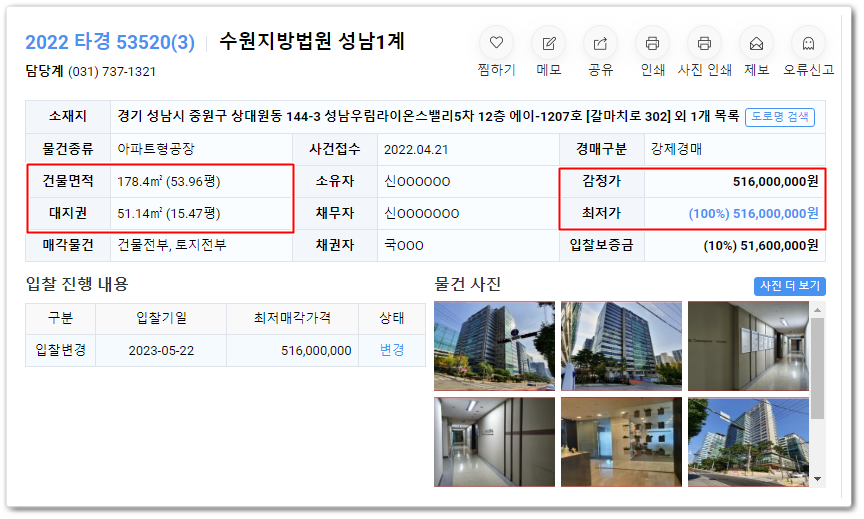Select 입찰변경 row label

[61, 350]
